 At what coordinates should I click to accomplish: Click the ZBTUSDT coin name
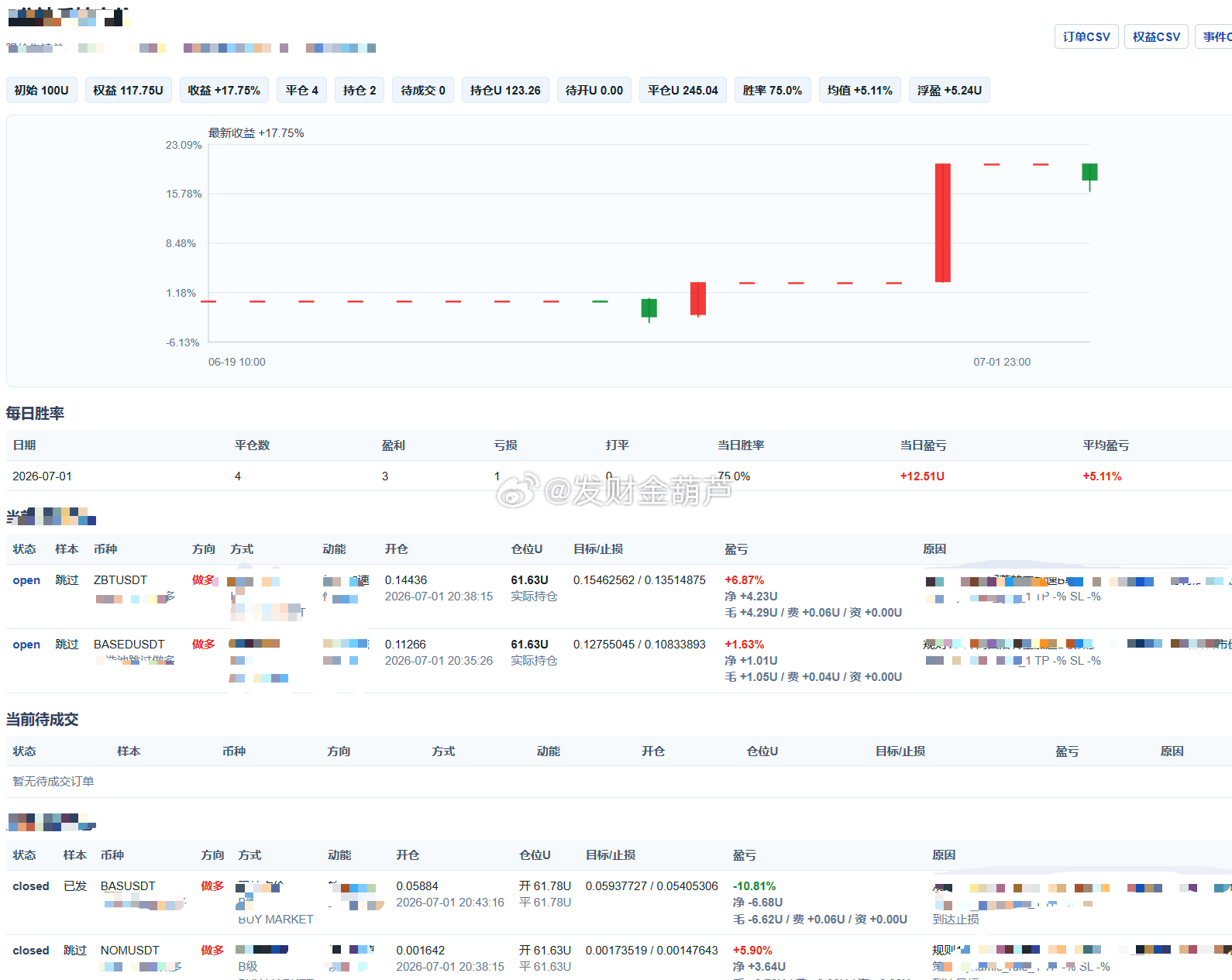pyautogui.click(x=120, y=579)
